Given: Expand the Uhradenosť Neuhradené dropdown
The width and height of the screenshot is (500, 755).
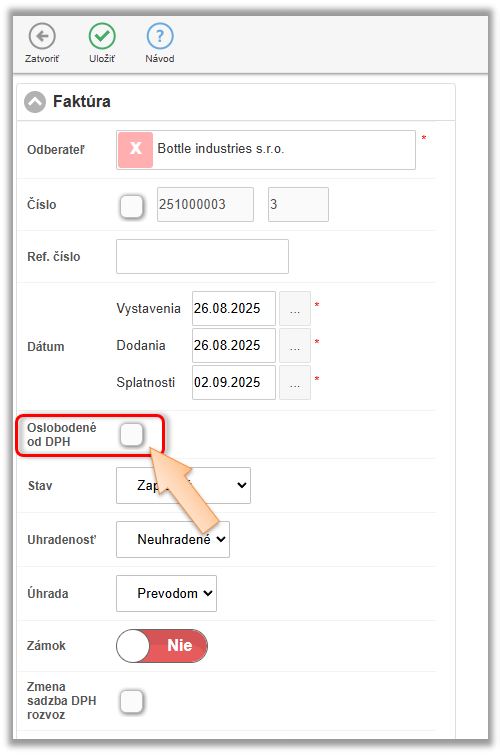Looking at the screenshot, I should tap(173, 539).
